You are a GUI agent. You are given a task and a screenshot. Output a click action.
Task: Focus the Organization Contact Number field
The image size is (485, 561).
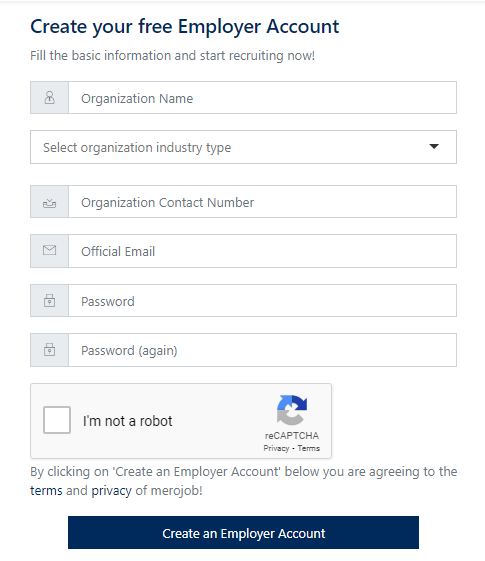click(x=262, y=201)
